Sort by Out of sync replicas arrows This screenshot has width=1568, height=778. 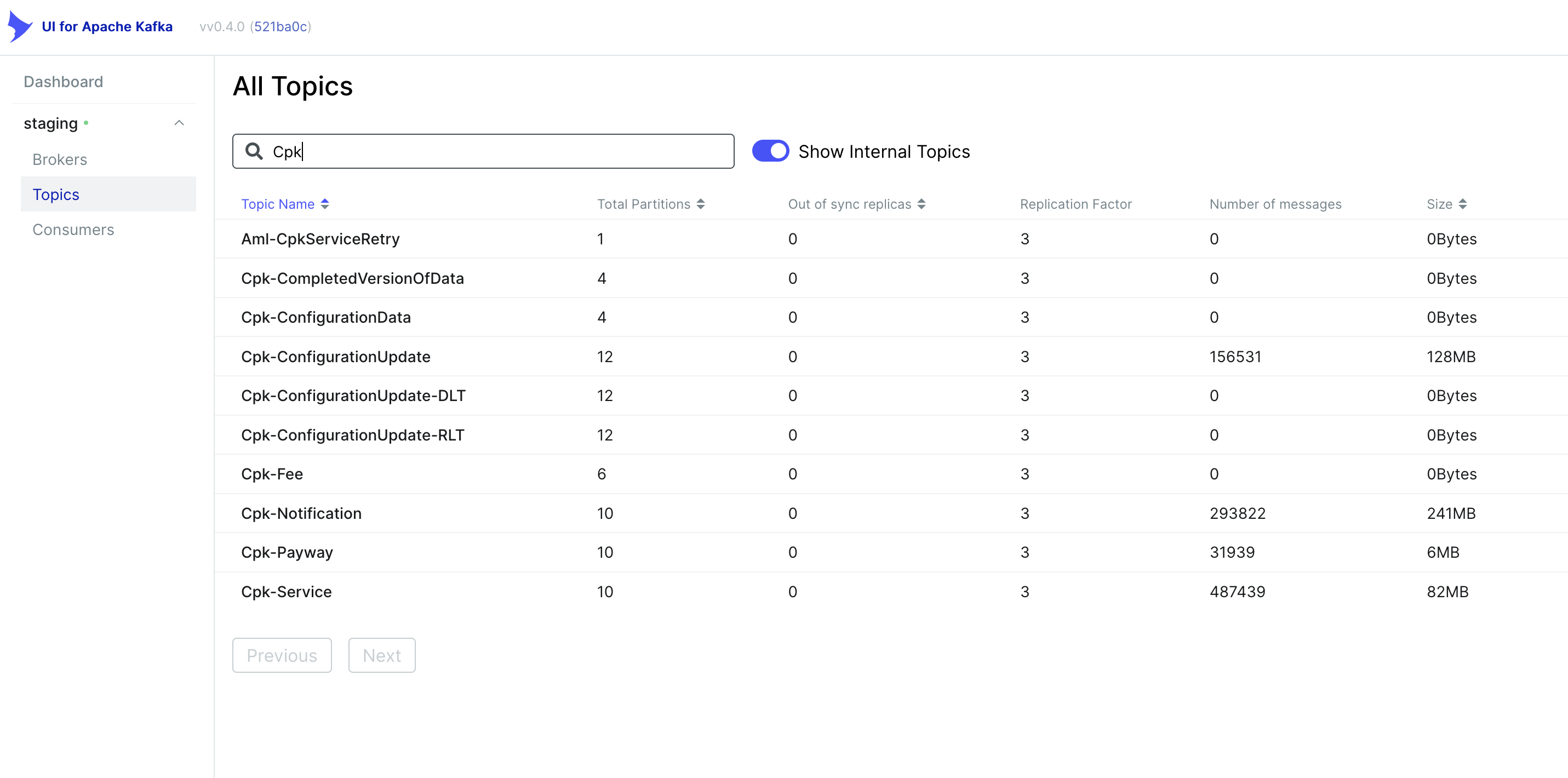(x=922, y=204)
